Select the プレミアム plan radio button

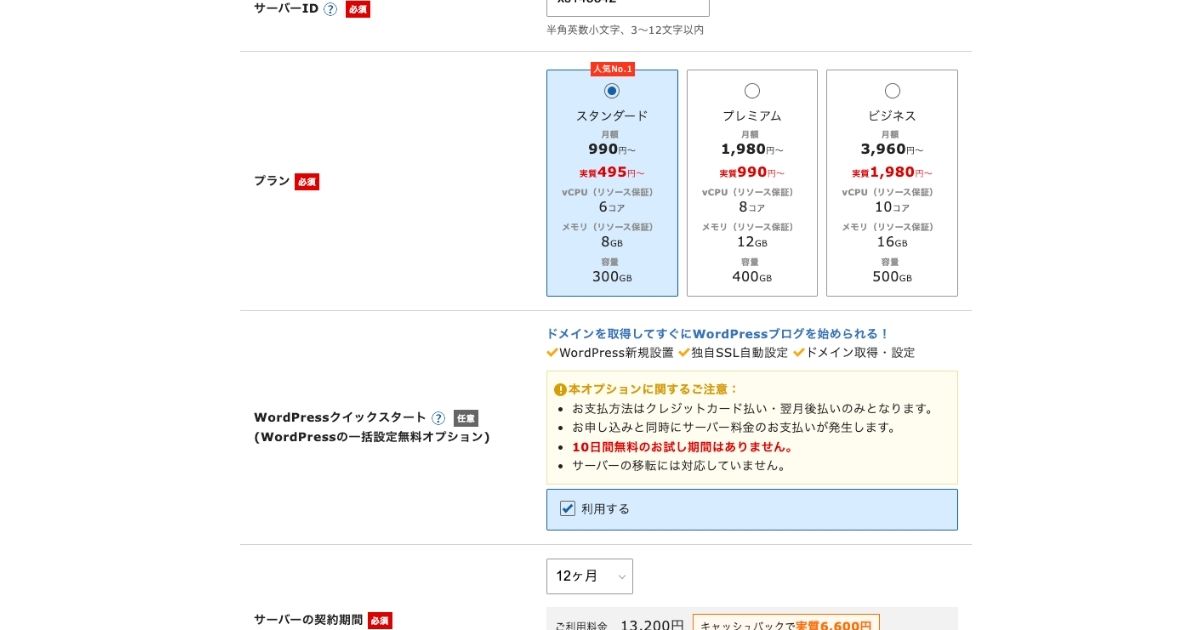coord(751,90)
